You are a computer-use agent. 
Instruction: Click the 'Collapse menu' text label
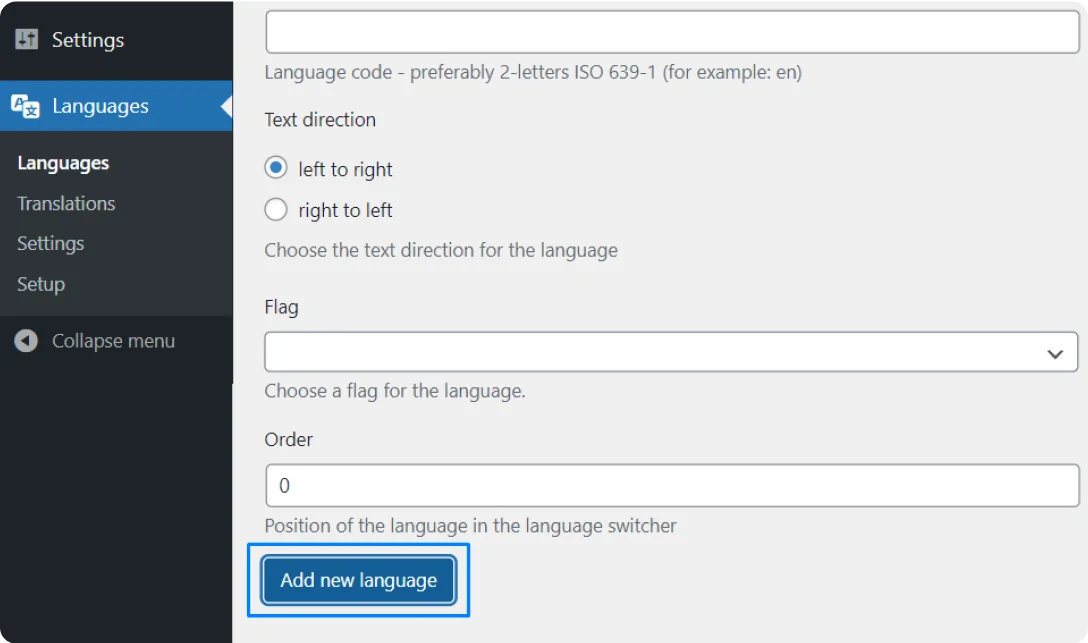113,340
